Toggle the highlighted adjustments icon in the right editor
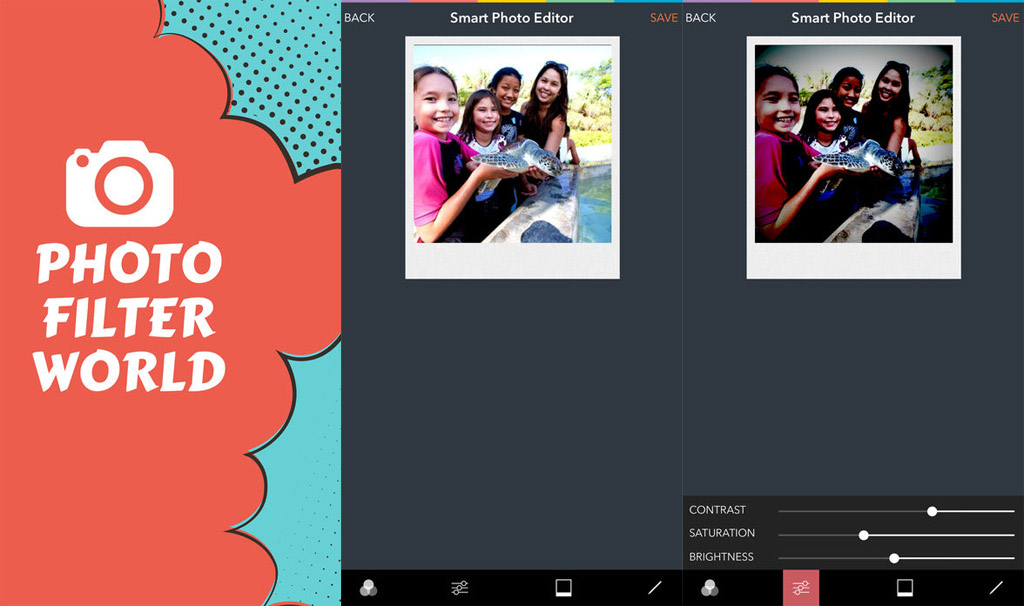1024x606 pixels. (x=801, y=588)
